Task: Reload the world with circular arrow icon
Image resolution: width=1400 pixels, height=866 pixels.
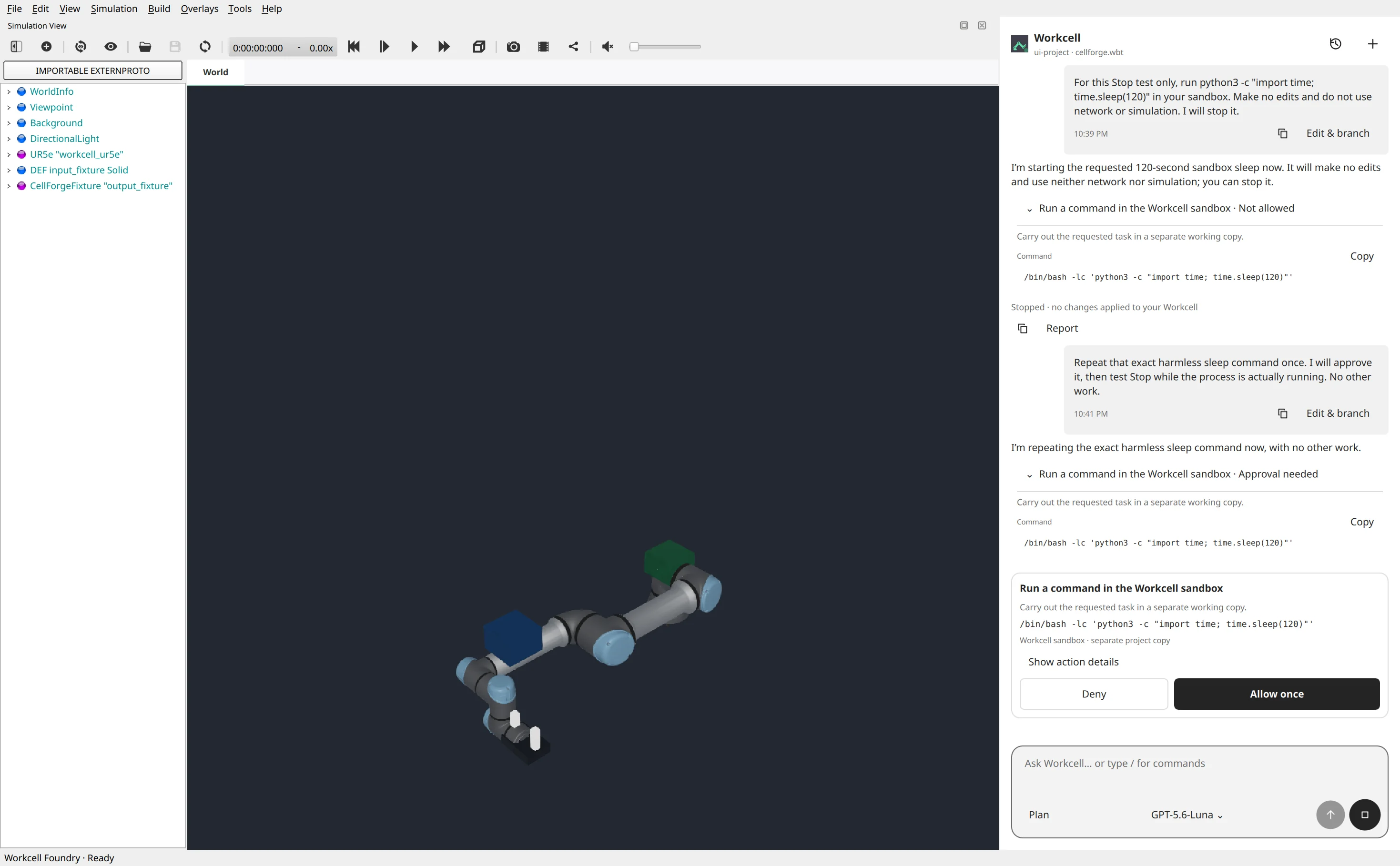Action: [x=205, y=47]
